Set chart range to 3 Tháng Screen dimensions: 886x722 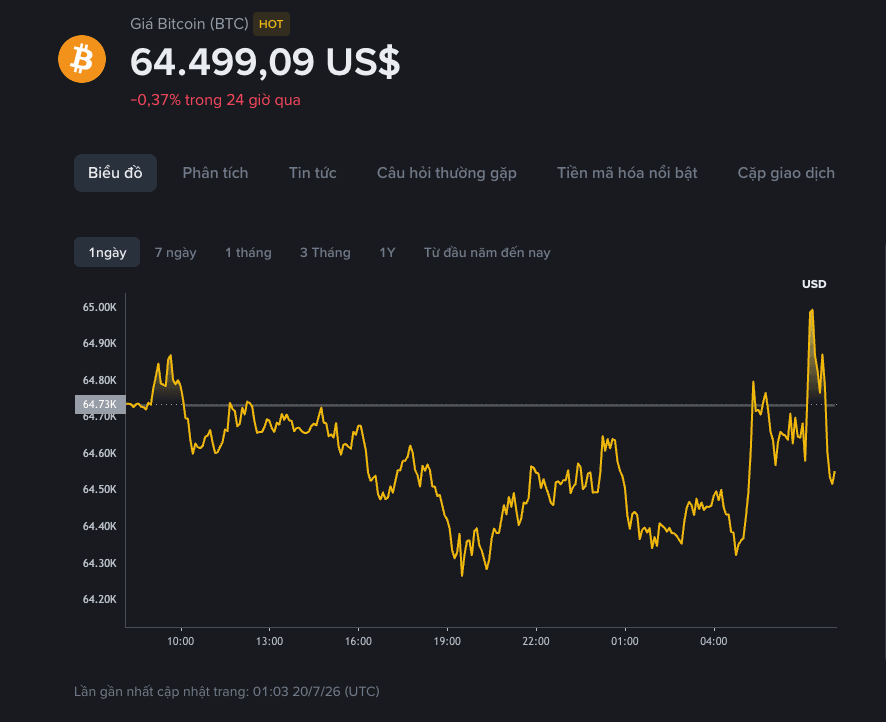pyautogui.click(x=325, y=253)
